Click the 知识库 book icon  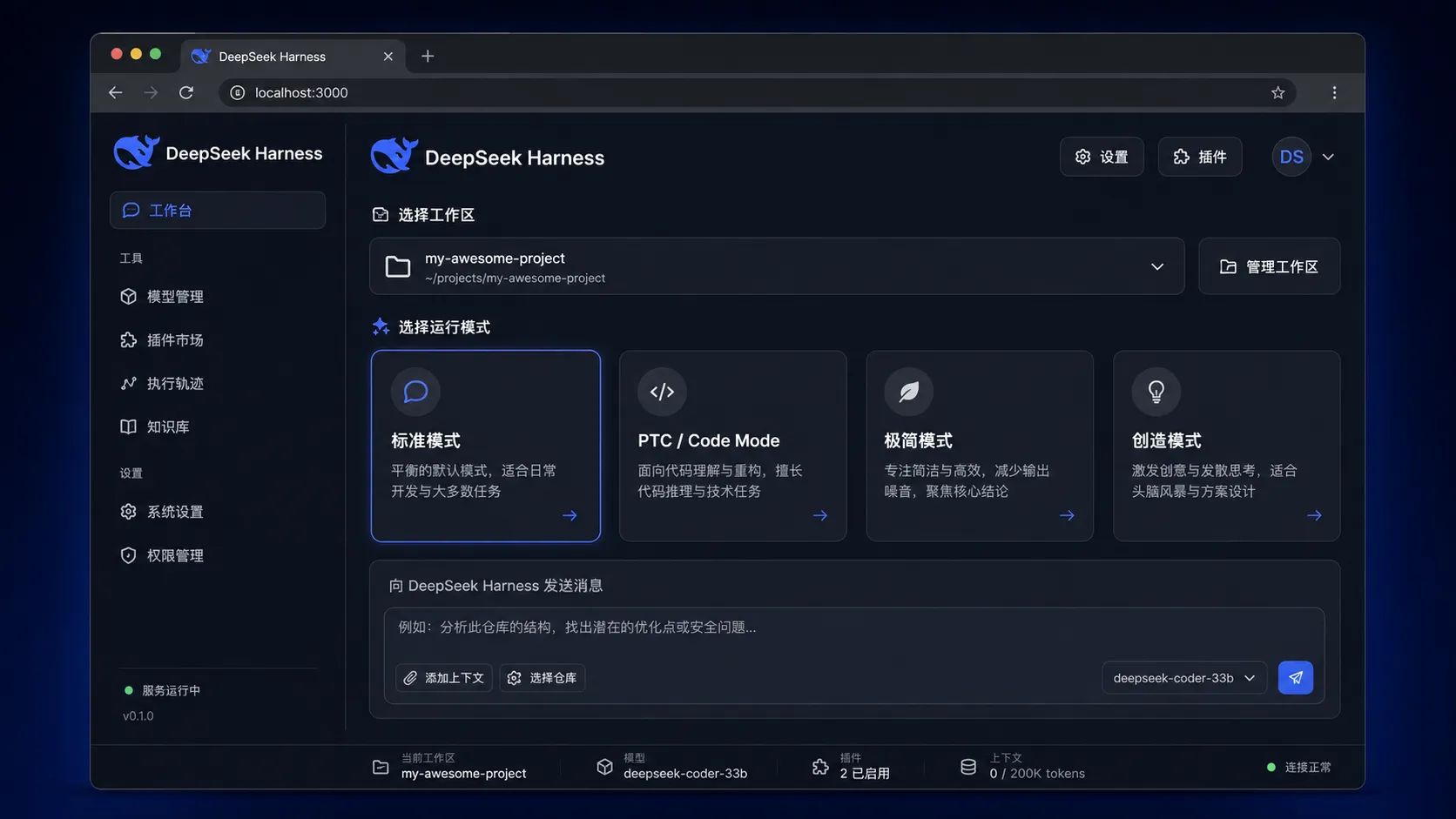128,426
